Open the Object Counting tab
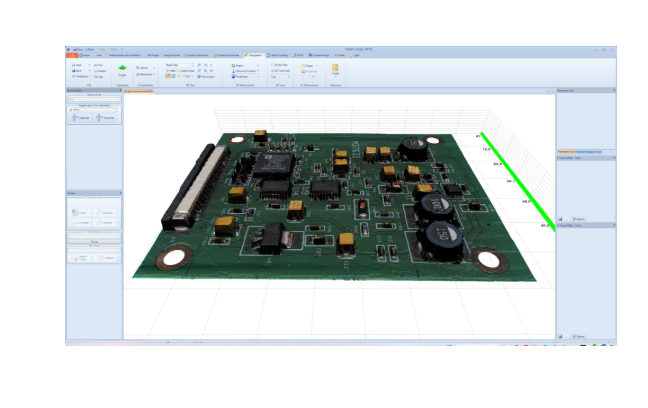Image resolution: width=648 pixels, height=408 pixels. point(276,55)
